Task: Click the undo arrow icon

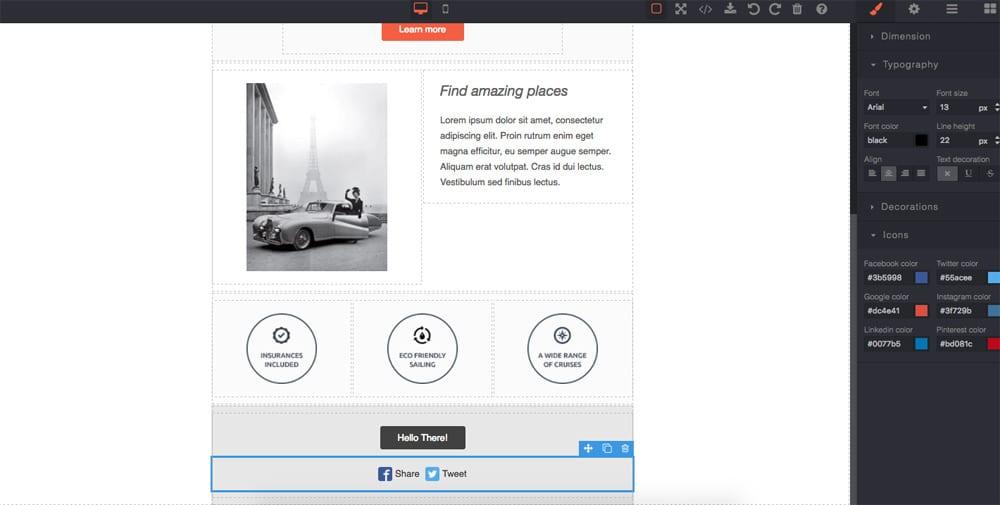Action: click(753, 9)
